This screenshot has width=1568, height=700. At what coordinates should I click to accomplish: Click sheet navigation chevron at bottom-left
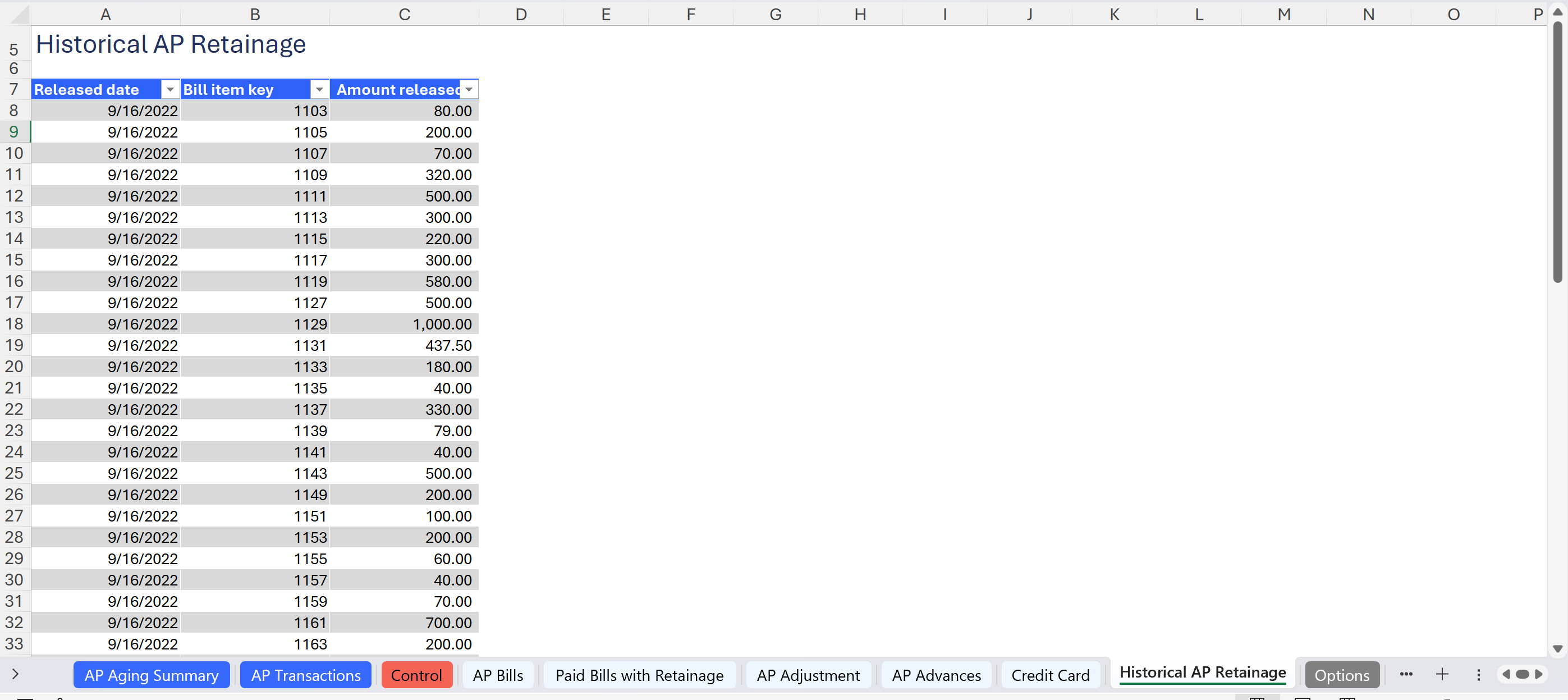(x=15, y=674)
